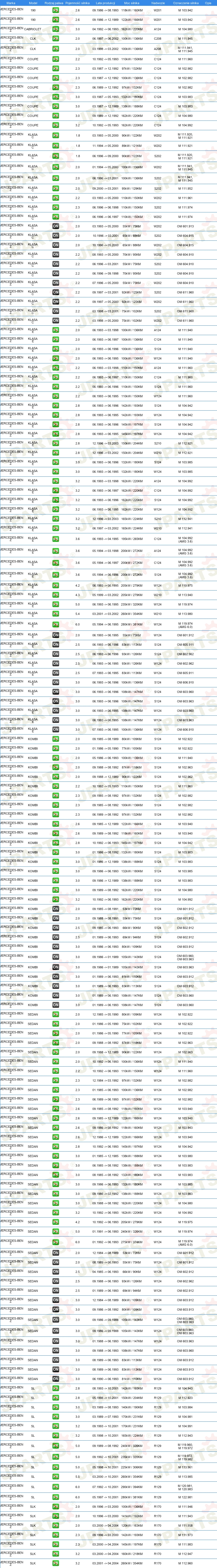Click petrol icon in the M 111.961 row
The width and height of the screenshot is (217, 1568).
point(55,198)
